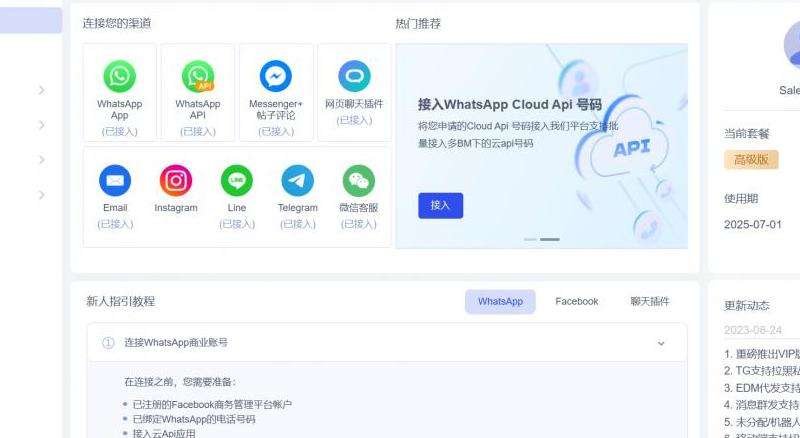Viewport: 800px width, 438px height.
Task: Click the 当前套餐 label
Action: pos(746,134)
